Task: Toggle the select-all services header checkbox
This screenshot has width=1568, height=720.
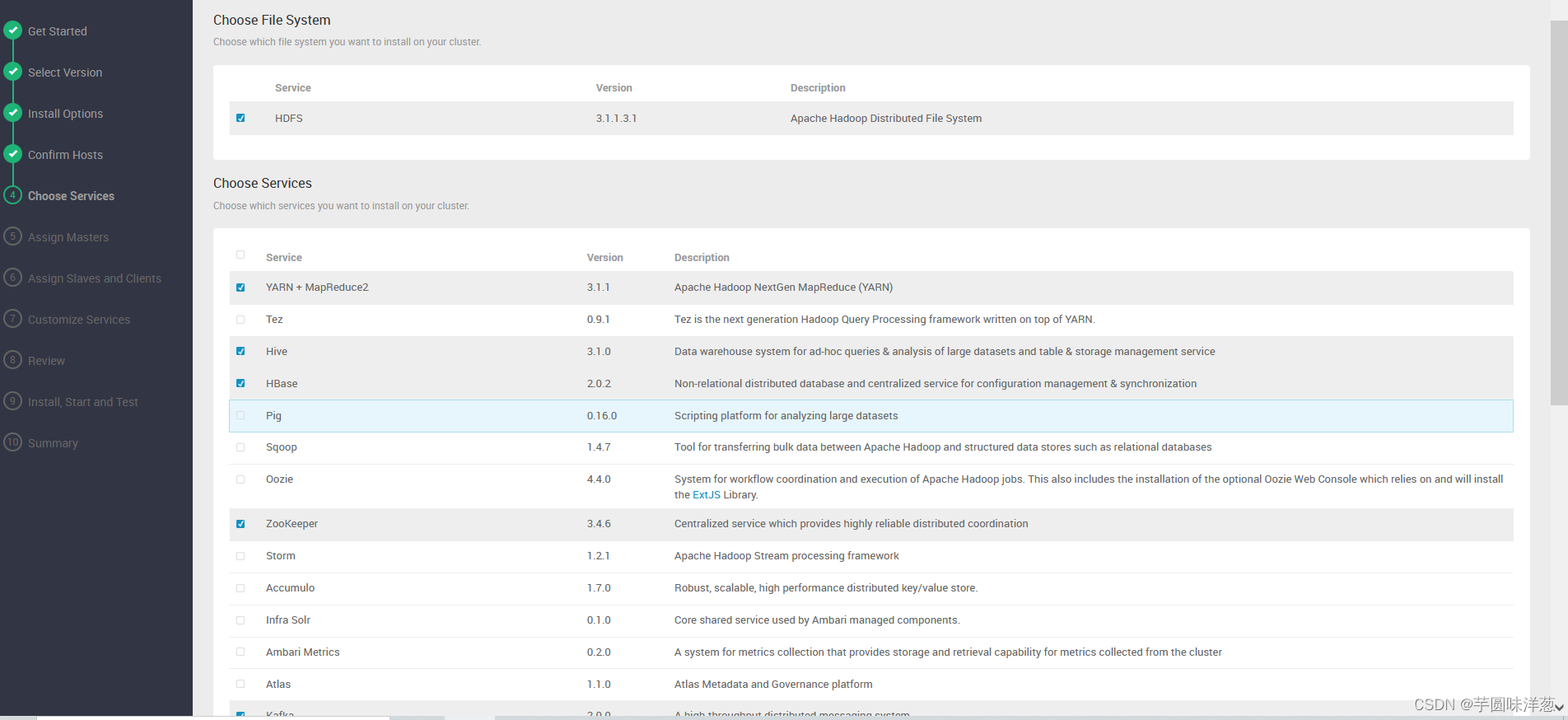Action: [240, 255]
